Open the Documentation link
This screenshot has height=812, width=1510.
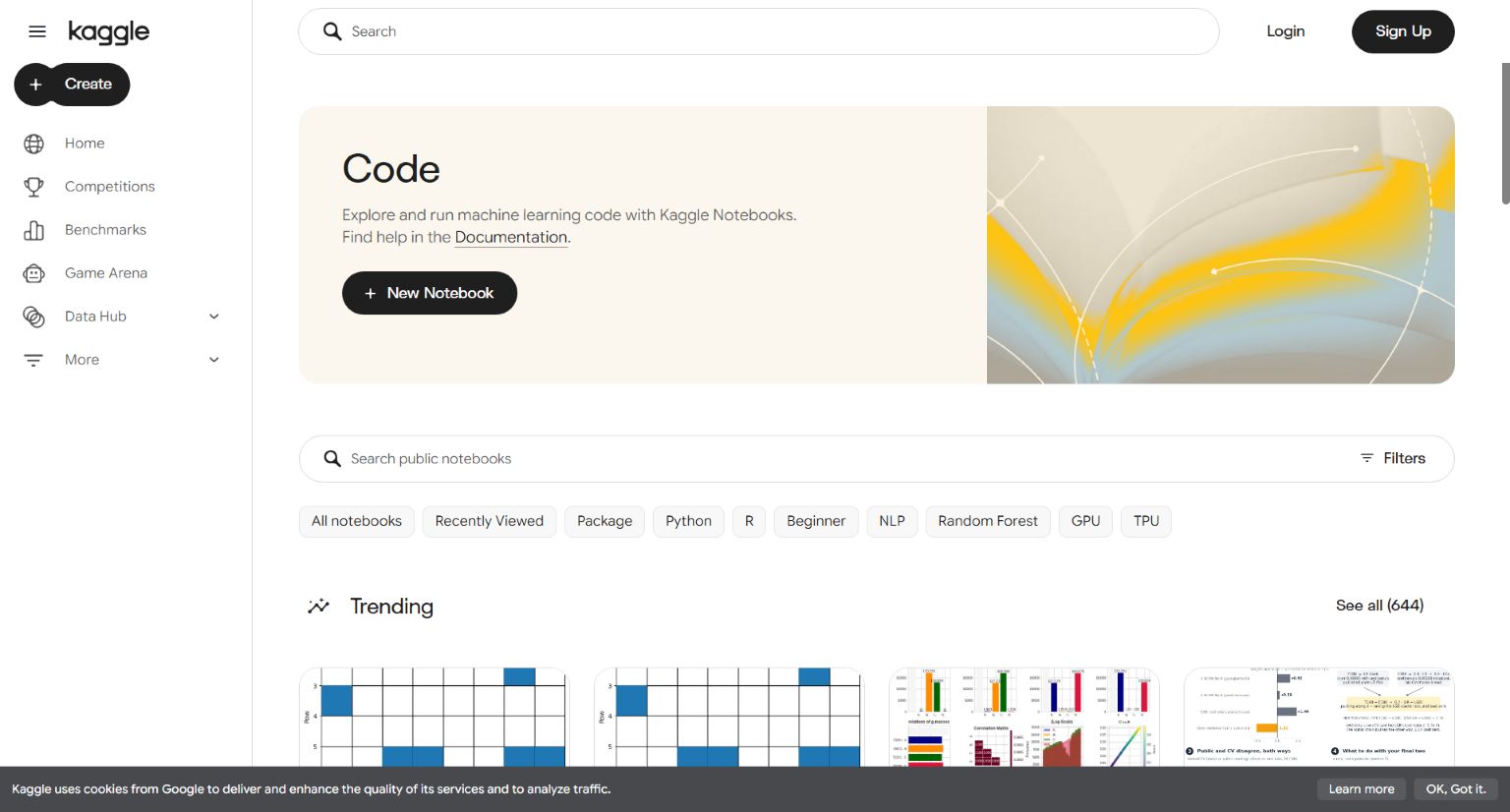(511, 237)
